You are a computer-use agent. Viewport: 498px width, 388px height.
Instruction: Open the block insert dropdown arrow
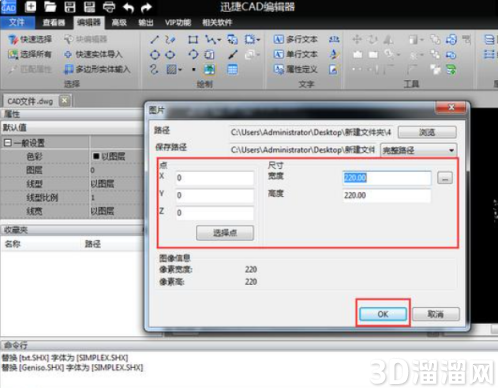258,40
